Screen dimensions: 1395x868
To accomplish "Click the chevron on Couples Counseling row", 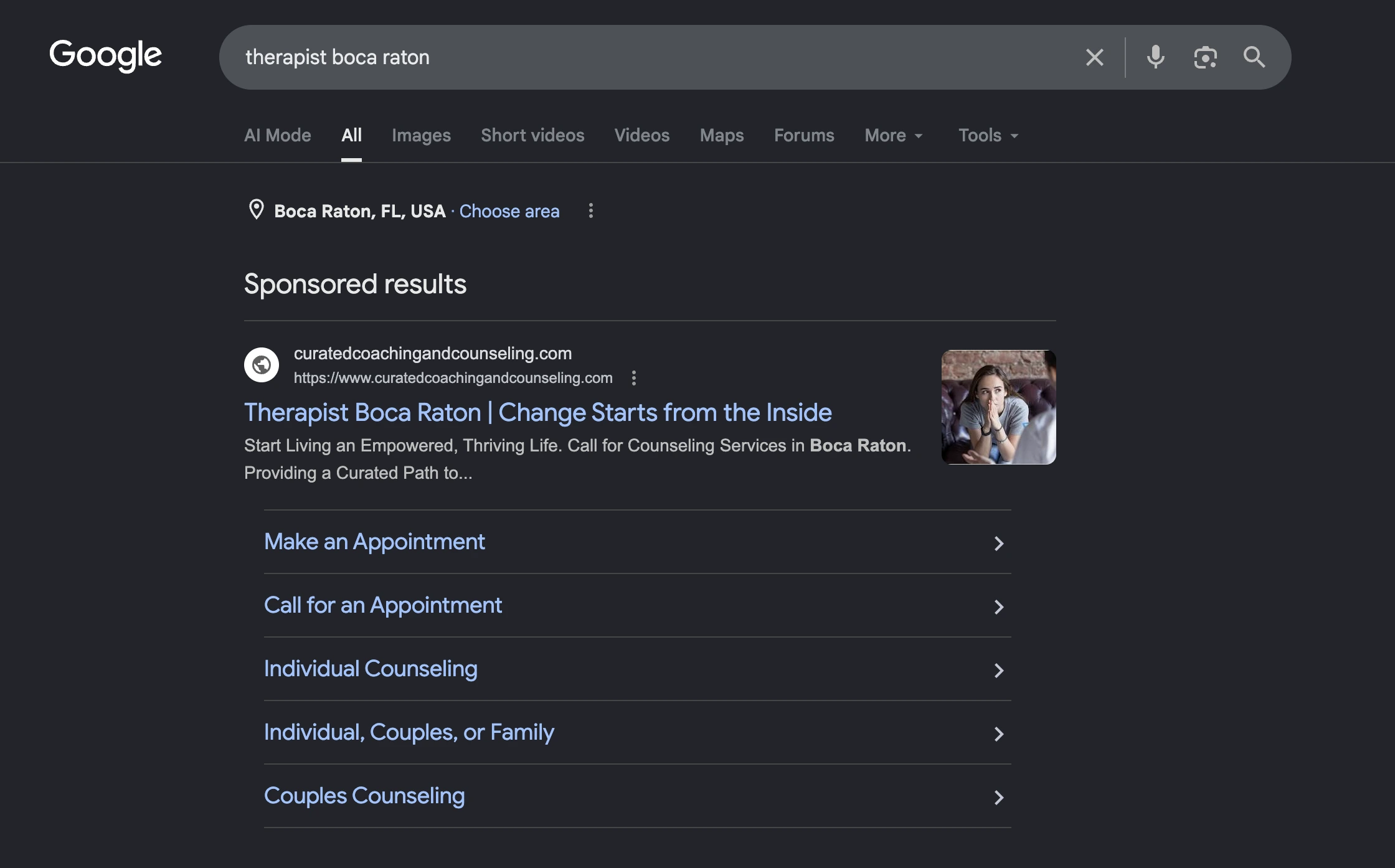I will (999, 798).
